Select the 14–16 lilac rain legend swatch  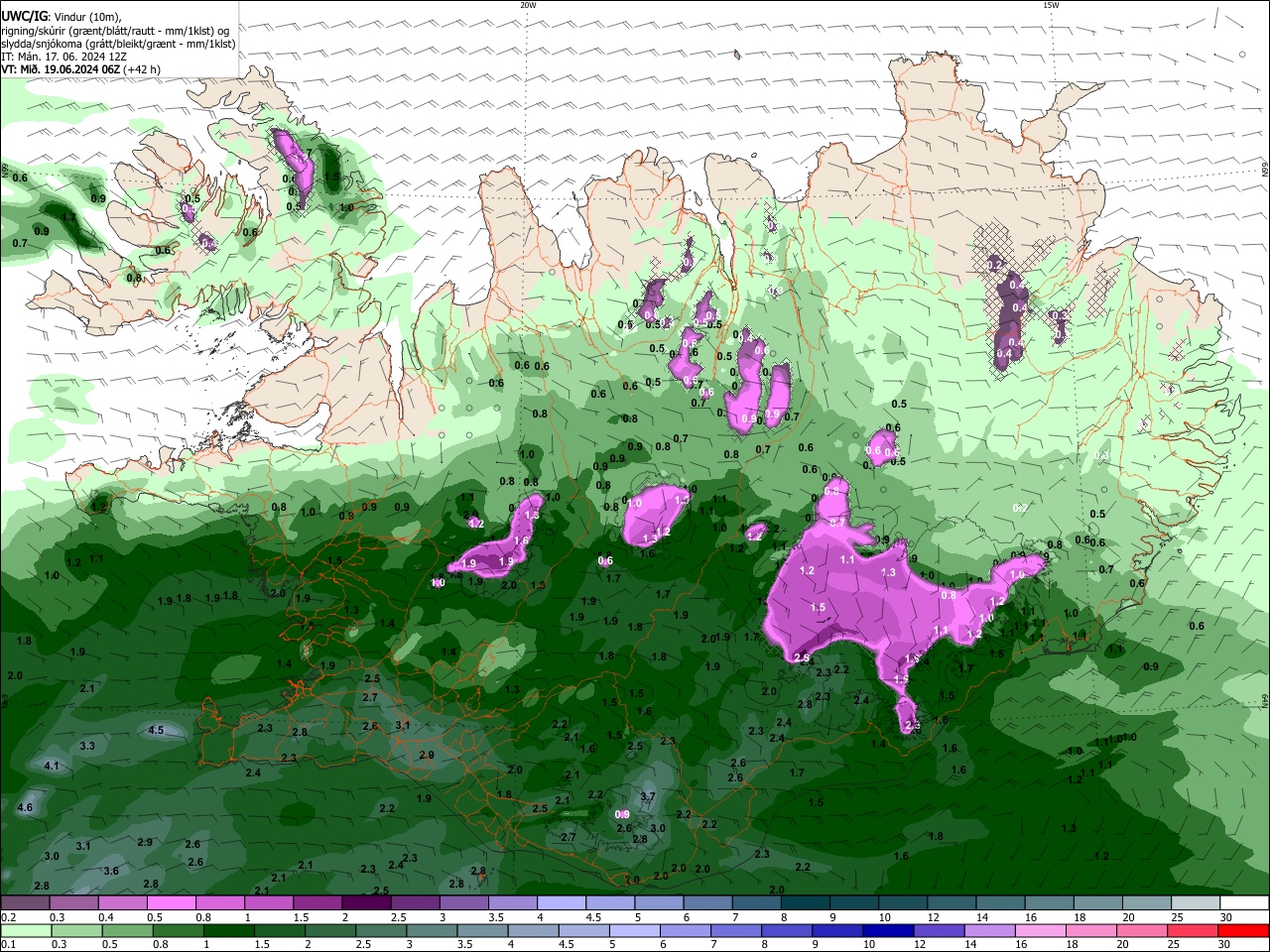[990, 931]
